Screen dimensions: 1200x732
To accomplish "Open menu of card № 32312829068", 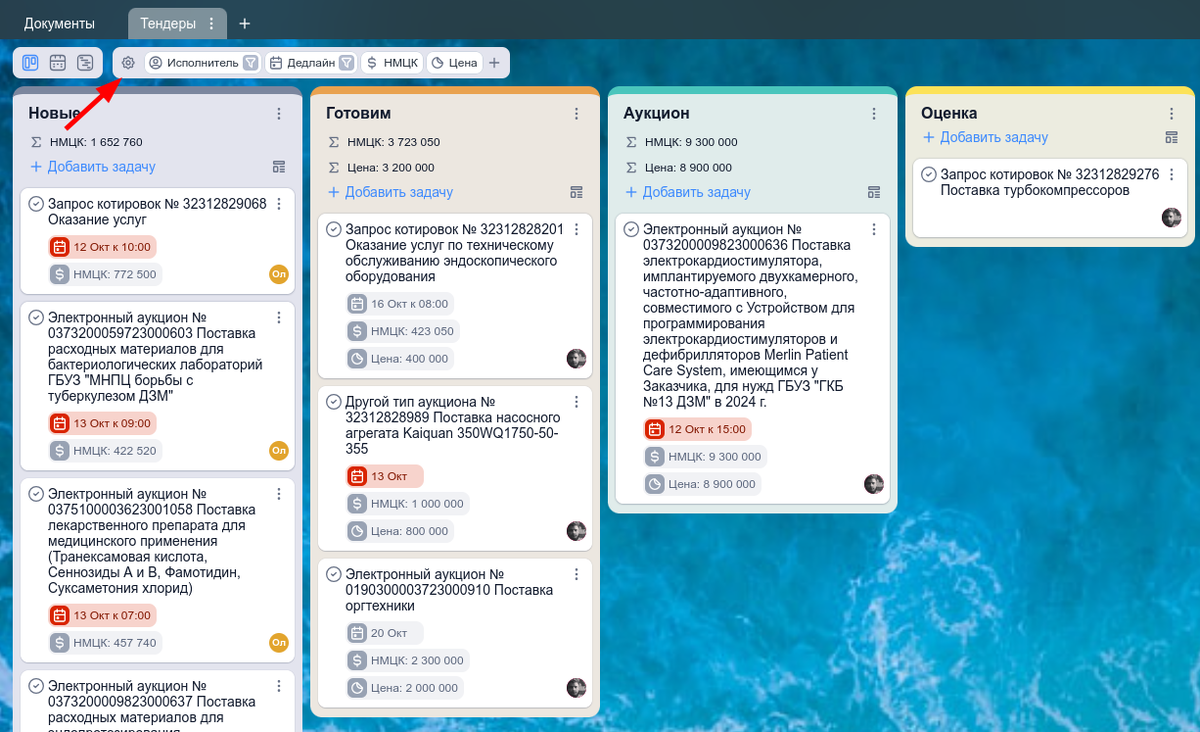I will pos(279,204).
